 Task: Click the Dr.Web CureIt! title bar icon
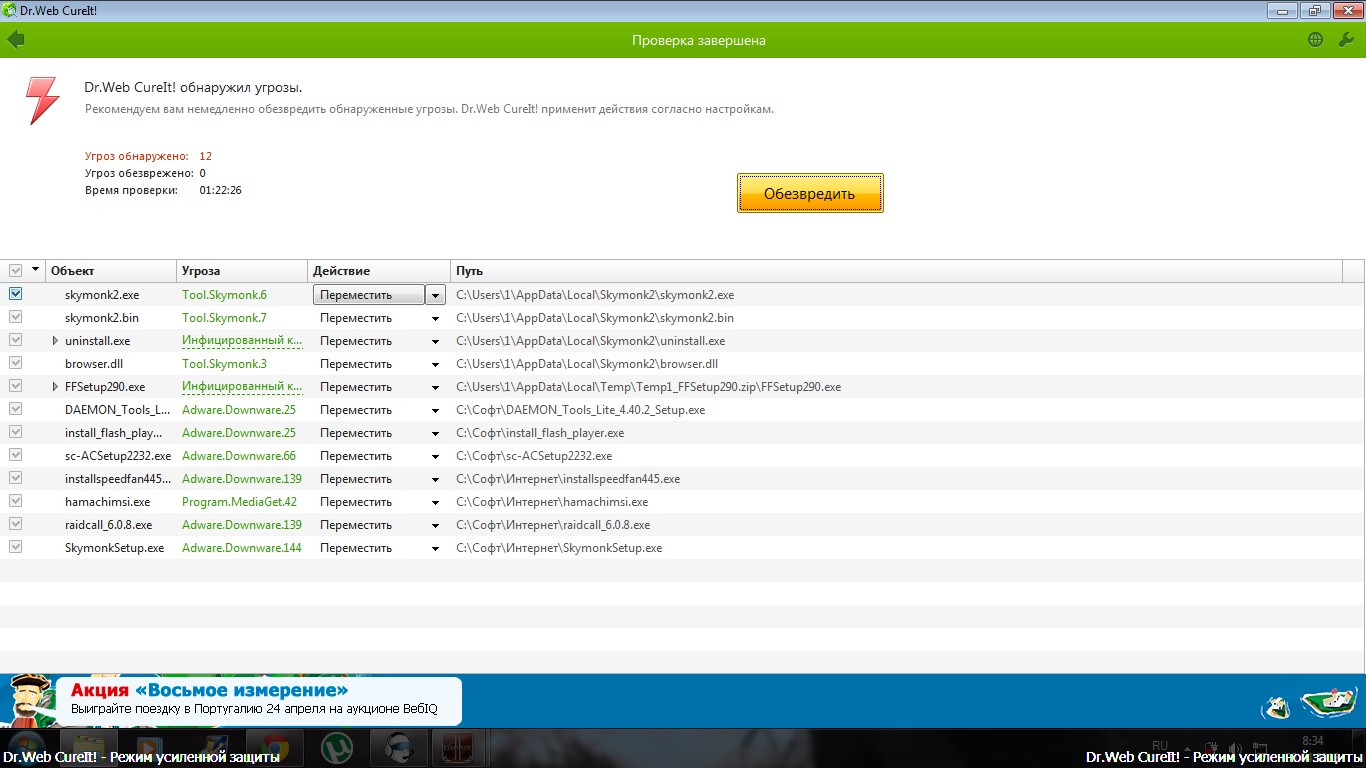click(9, 10)
